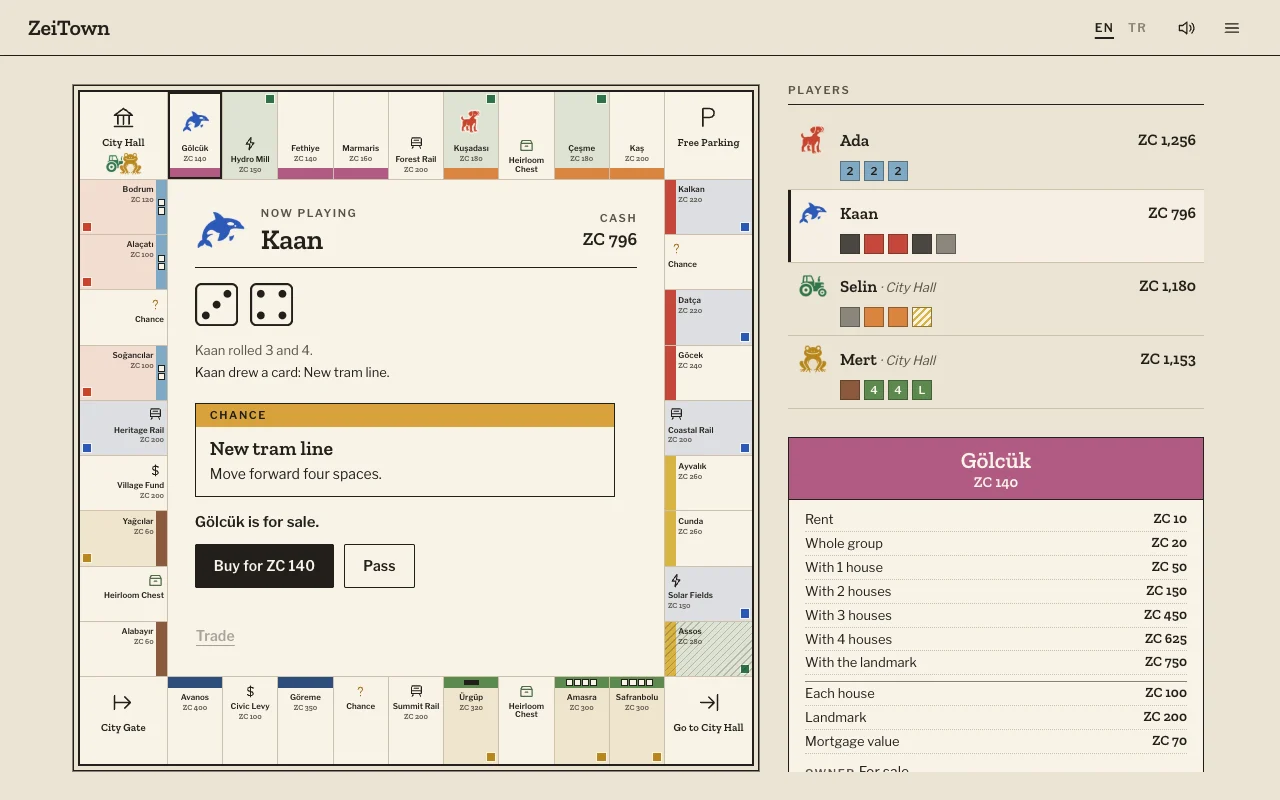Click the Coastal Rail train icon
This screenshot has height=800, width=1280.
coord(676,414)
